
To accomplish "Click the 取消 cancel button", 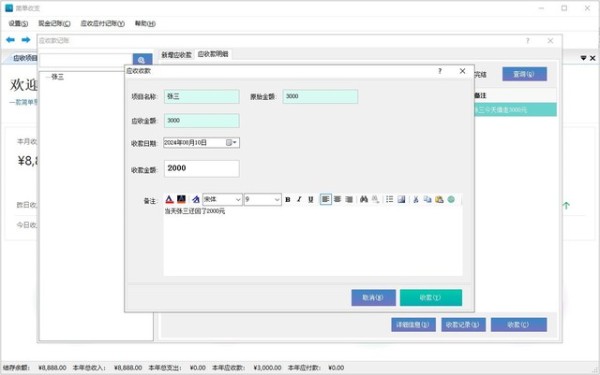I will (373, 298).
